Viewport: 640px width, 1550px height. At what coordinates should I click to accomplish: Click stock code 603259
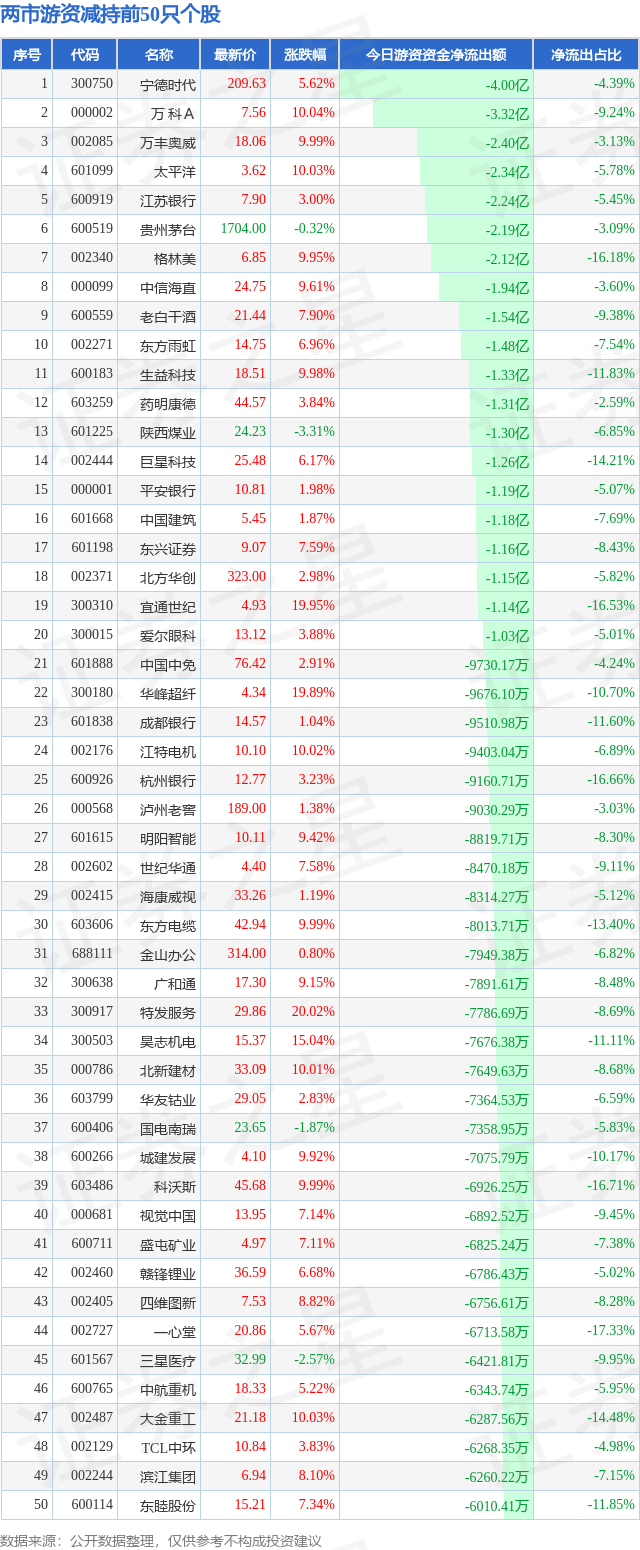92,403
